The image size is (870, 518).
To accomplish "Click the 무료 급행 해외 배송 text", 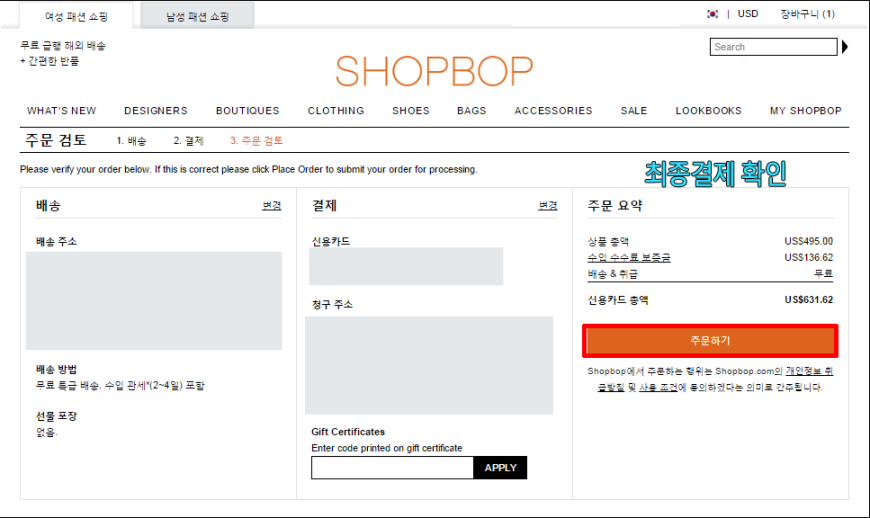I will (63, 45).
